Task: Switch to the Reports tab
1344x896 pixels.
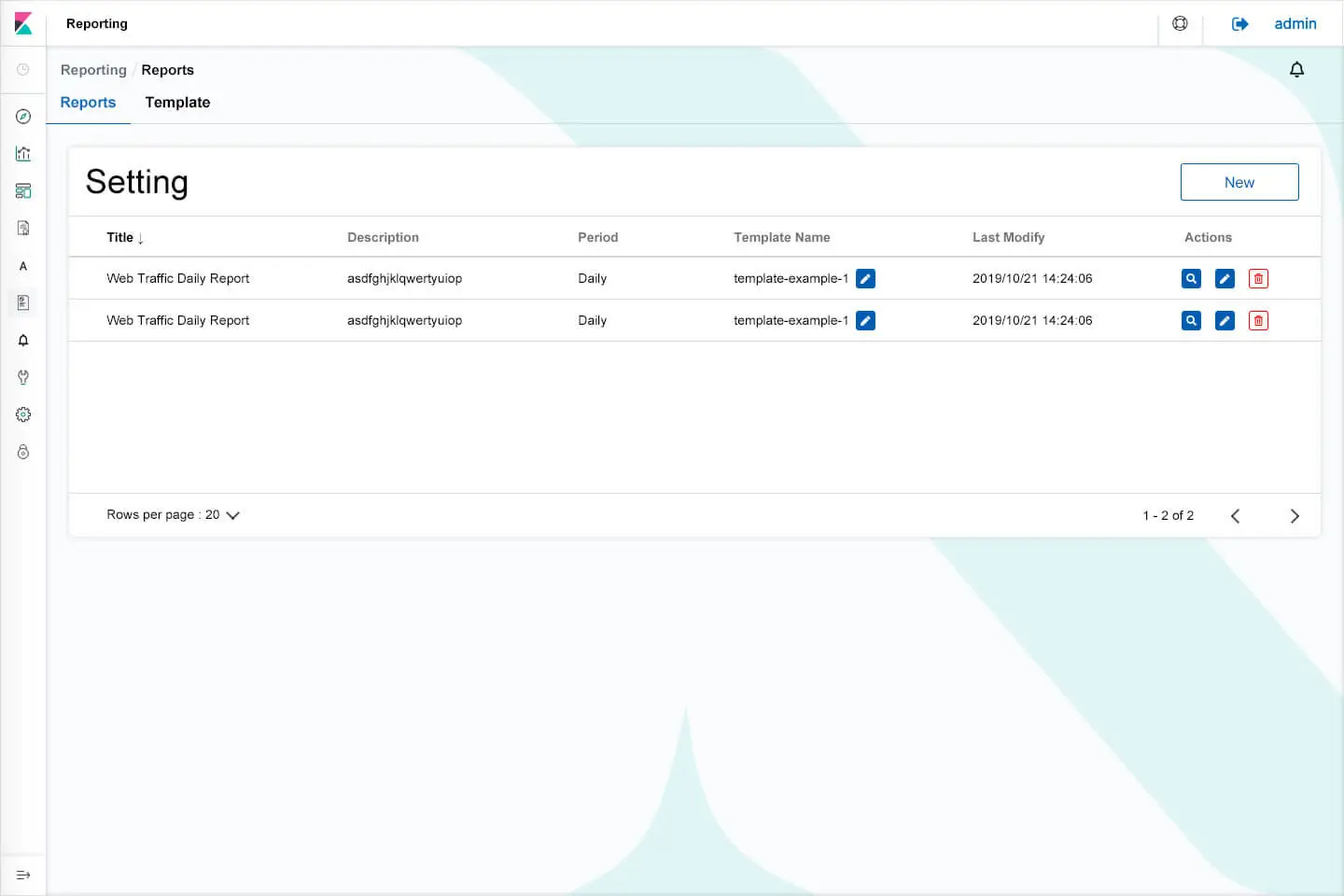Action: (x=89, y=103)
